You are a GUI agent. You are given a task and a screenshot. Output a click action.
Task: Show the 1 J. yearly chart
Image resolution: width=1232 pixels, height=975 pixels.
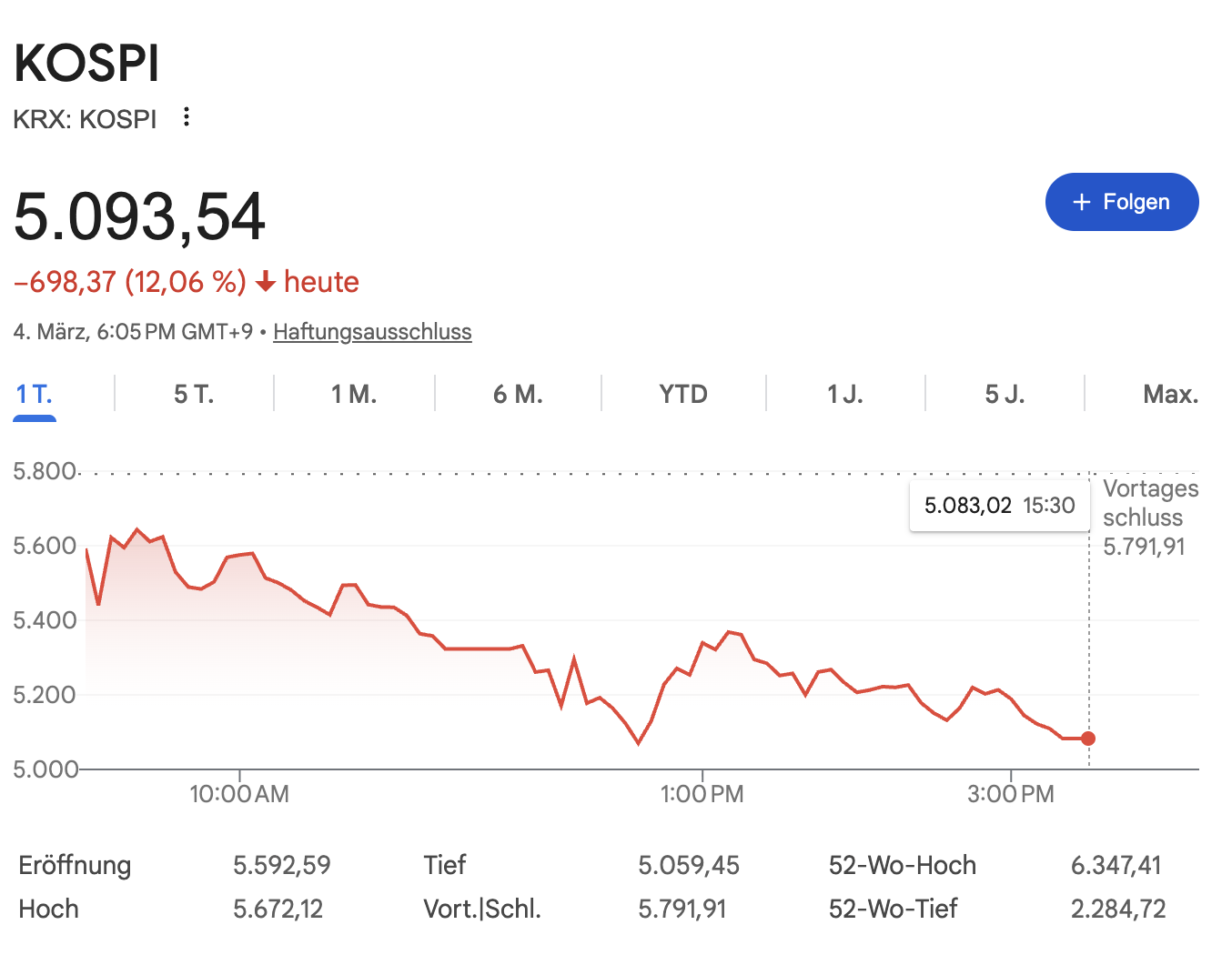(844, 395)
